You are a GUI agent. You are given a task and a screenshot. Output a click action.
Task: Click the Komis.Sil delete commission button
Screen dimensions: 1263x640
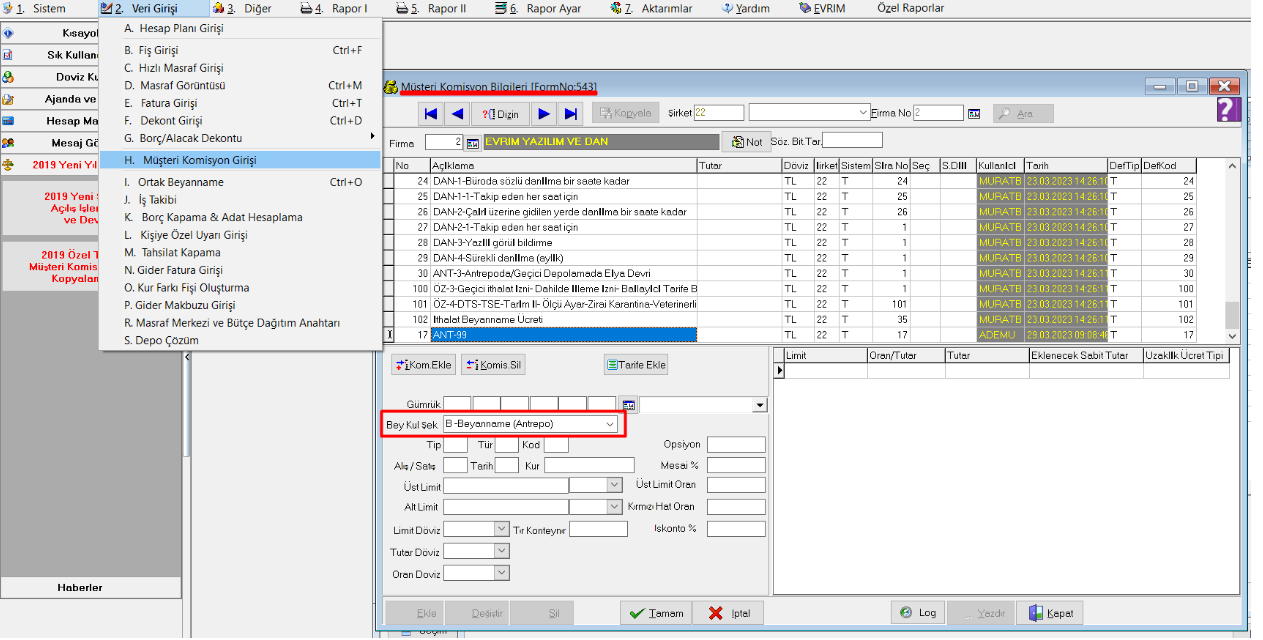click(493, 365)
